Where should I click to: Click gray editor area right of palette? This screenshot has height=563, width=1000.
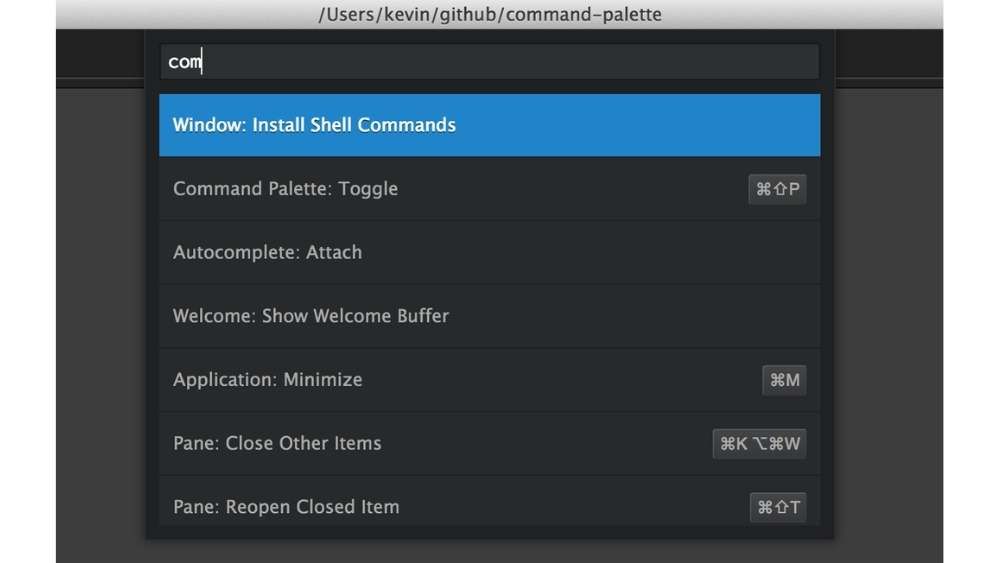pyautogui.click(x=888, y=300)
